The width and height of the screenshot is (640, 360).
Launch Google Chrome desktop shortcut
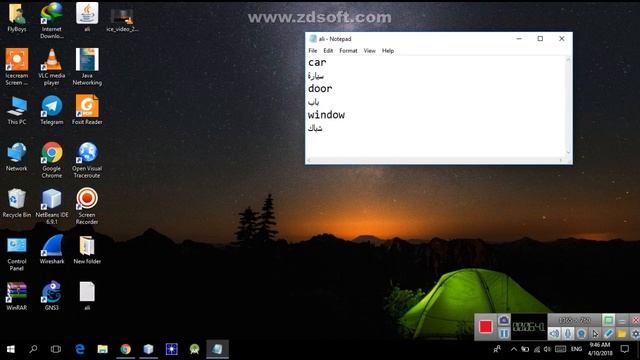[x=52, y=160]
